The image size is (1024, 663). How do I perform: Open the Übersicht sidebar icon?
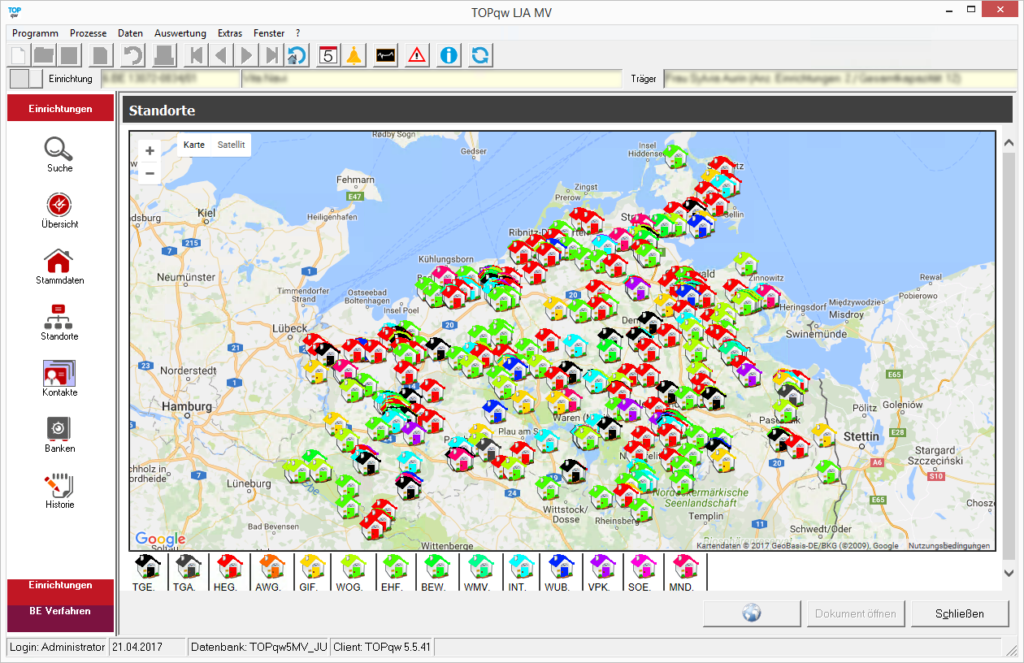(x=59, y=205)
